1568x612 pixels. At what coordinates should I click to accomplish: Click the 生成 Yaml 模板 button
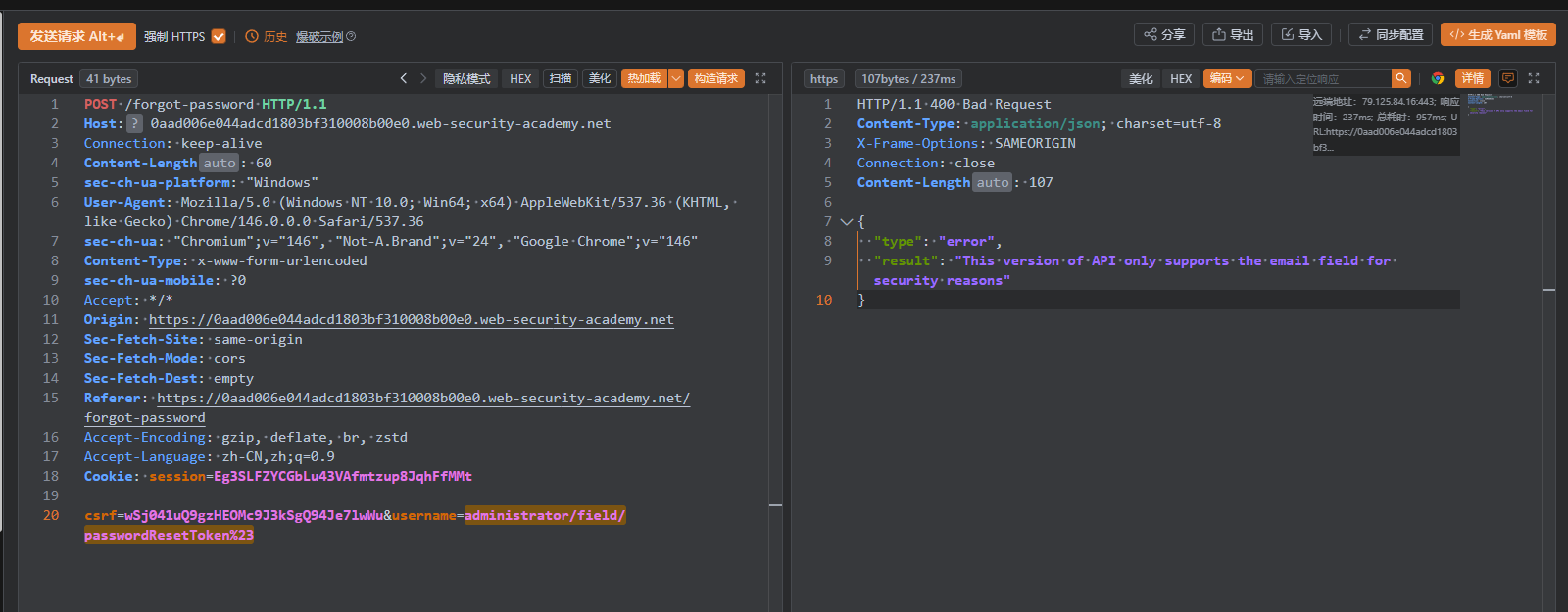[1497, 34]
